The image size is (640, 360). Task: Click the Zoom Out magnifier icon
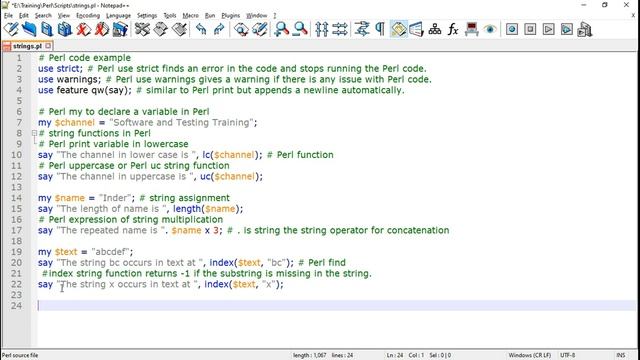pos(300,29)
